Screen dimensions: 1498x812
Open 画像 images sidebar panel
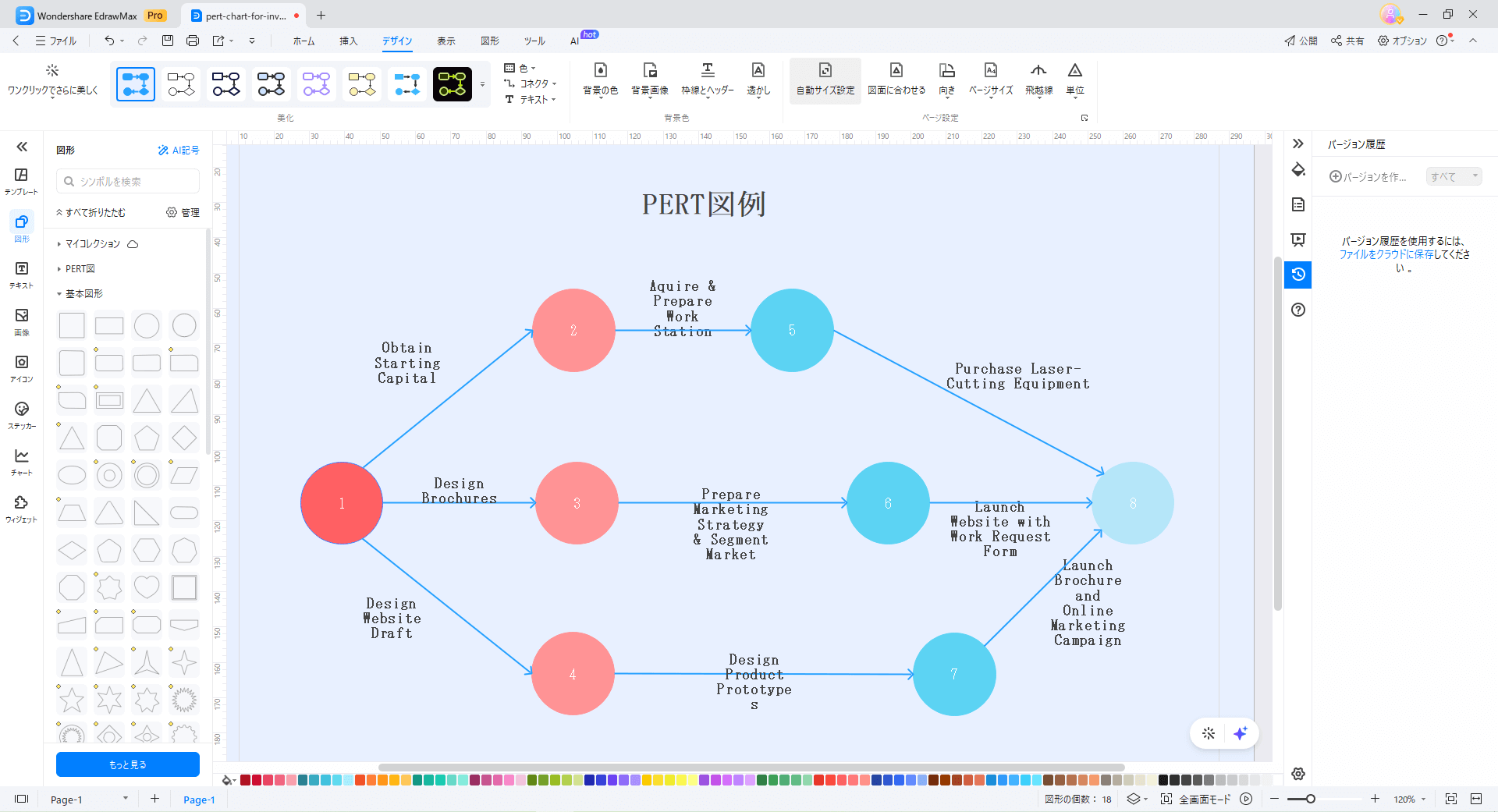point(21,321)
